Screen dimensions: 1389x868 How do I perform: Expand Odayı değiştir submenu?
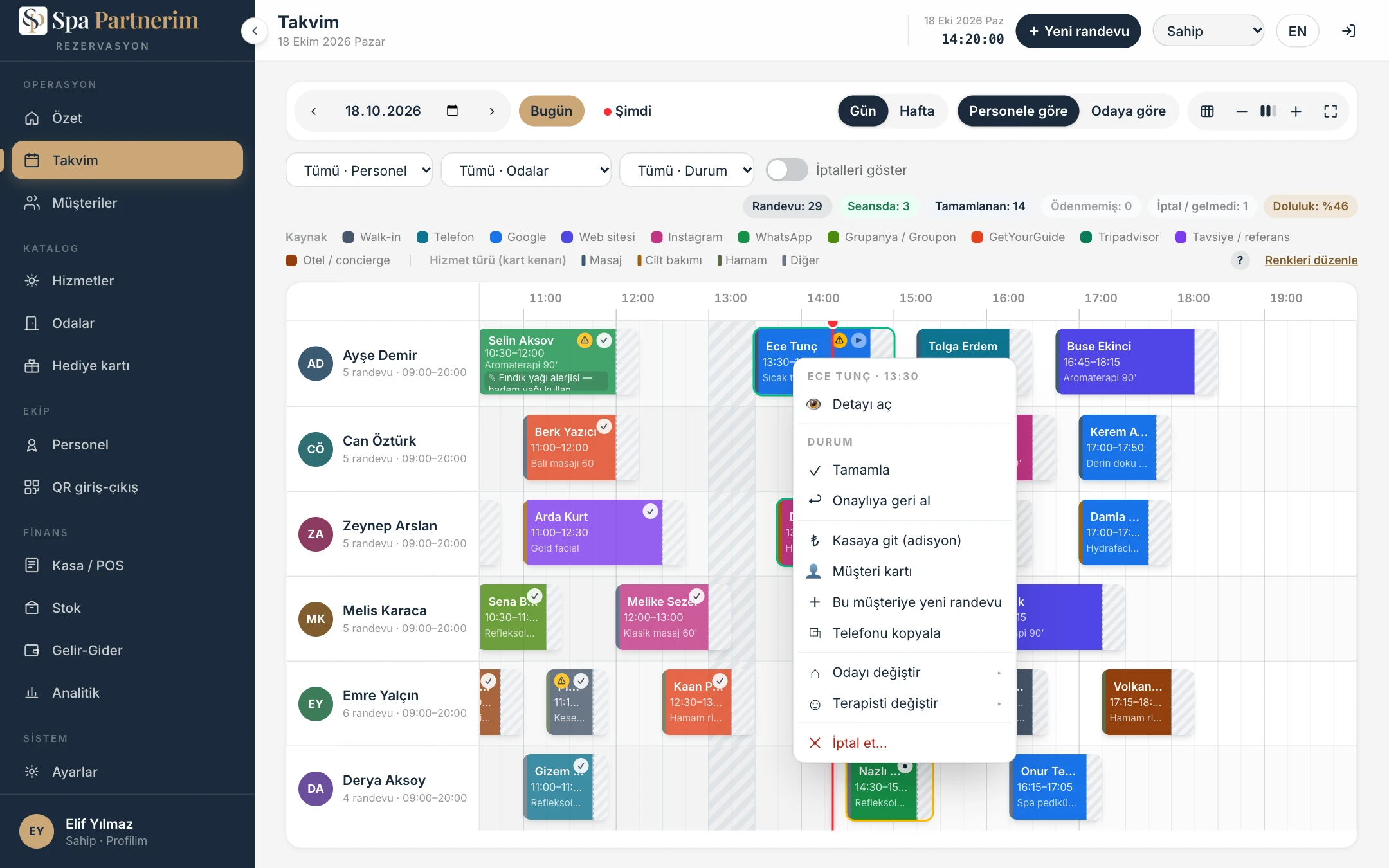(x=905, y=673)
